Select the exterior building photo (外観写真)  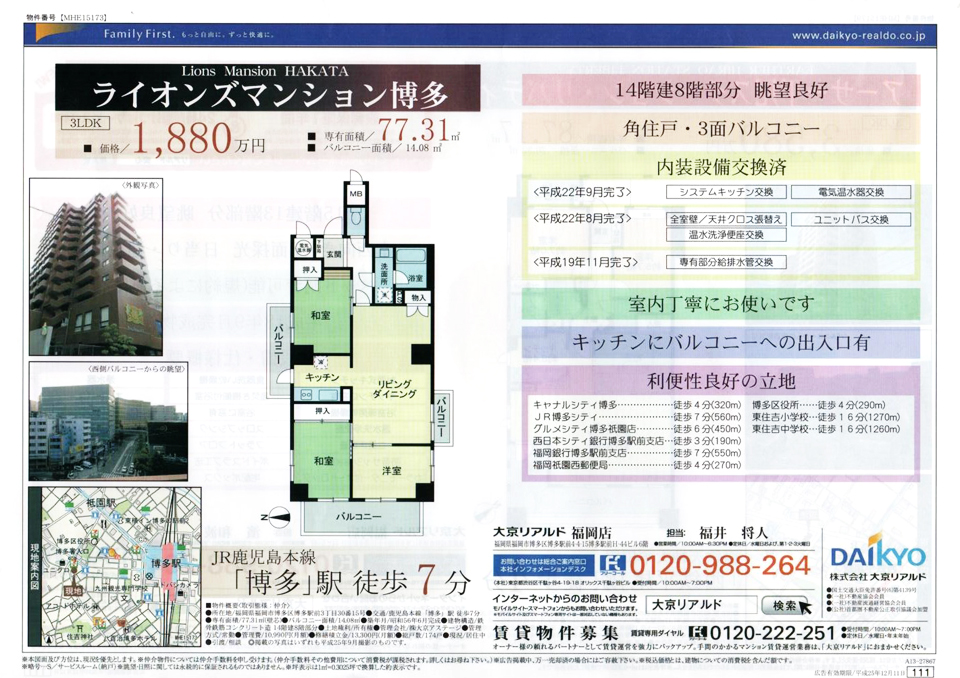pyautogui.click(x=96, y=266)
